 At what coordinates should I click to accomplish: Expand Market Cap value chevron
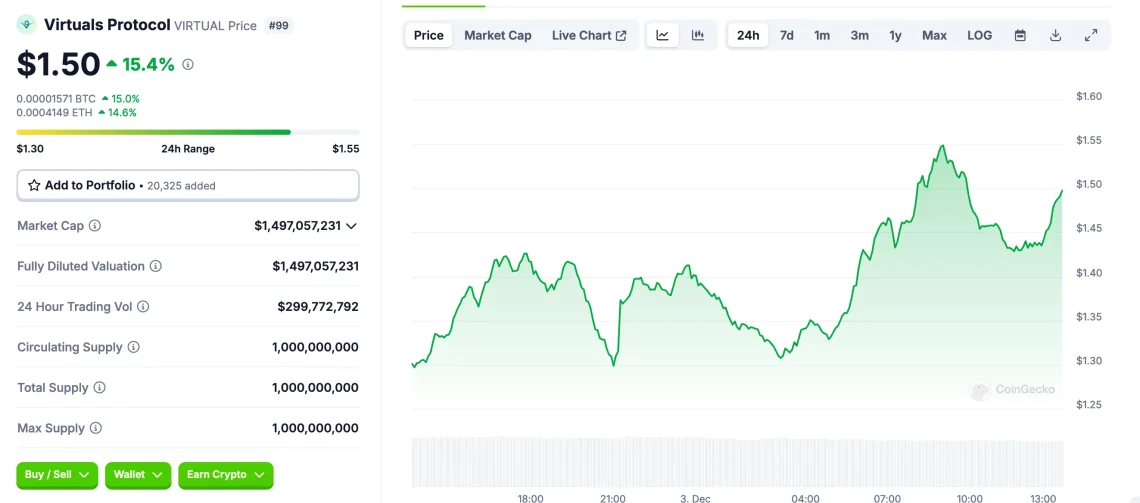351,226
